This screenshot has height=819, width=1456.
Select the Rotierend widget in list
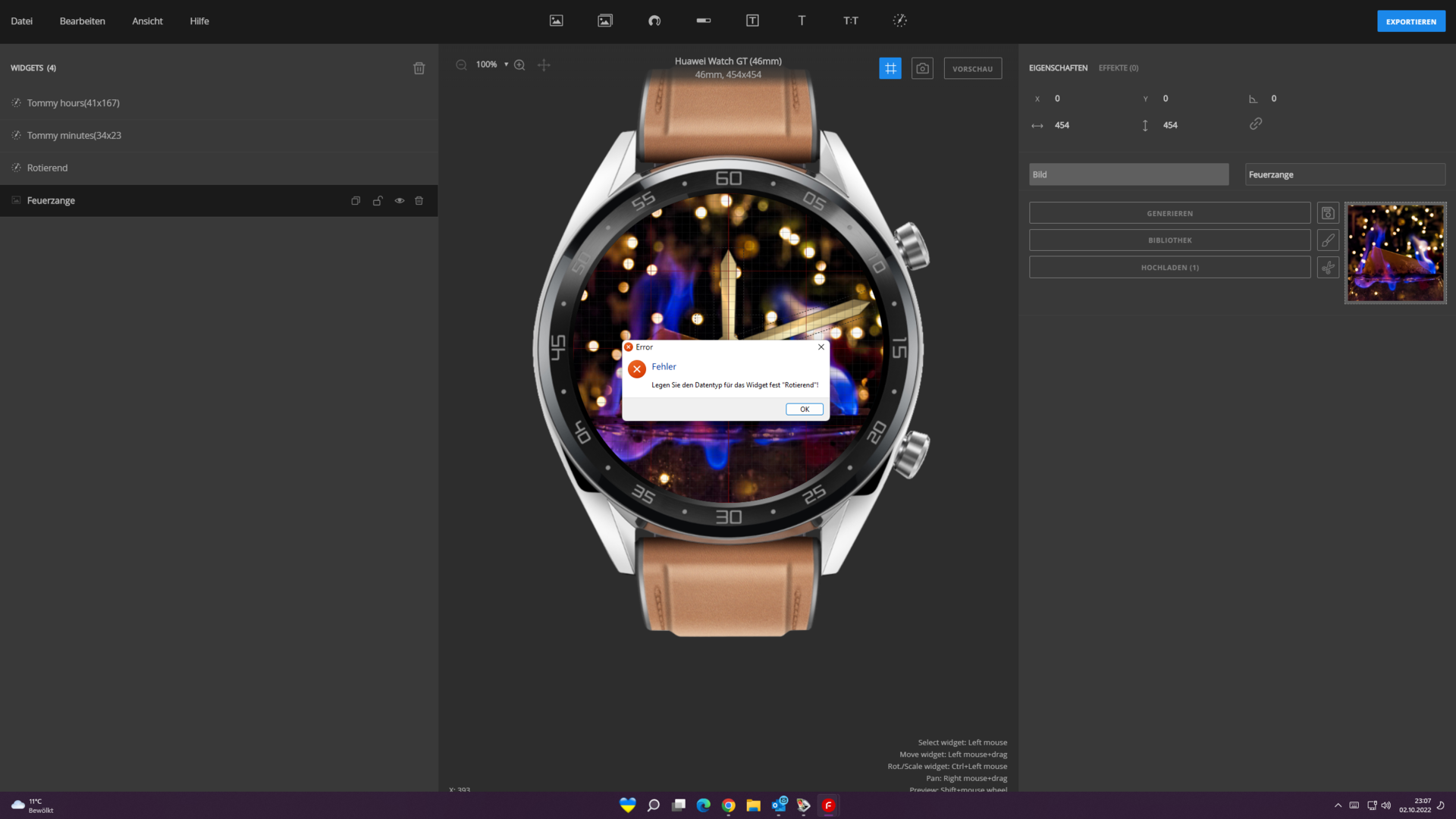47,168
